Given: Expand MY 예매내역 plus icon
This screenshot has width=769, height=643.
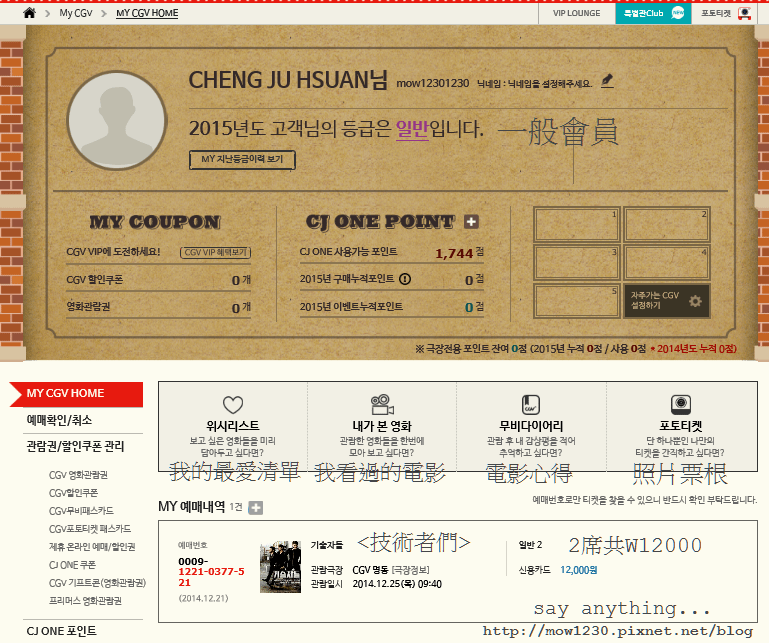Looking at the screenshot, I should 255,508.
